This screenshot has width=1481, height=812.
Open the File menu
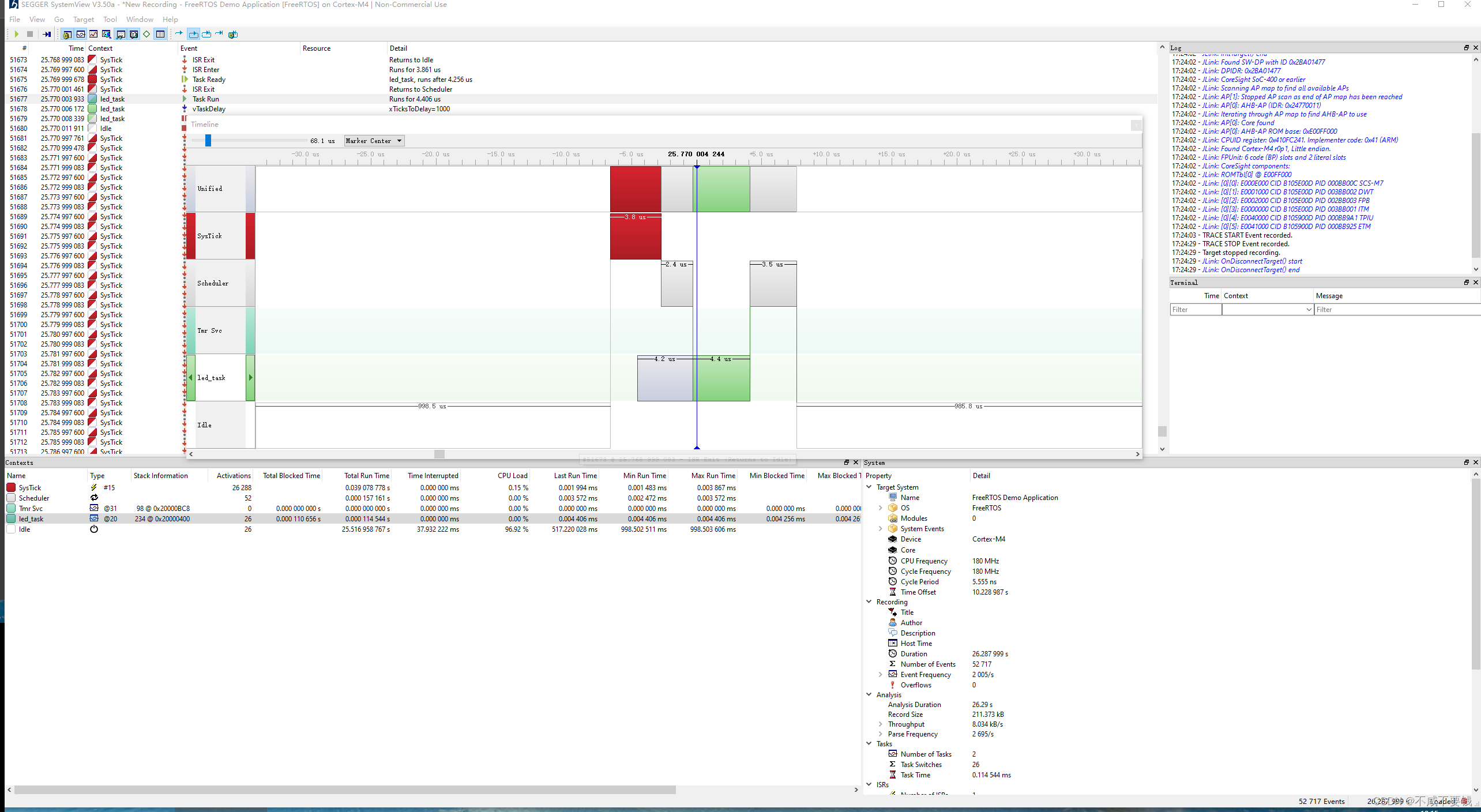[15, 19]
